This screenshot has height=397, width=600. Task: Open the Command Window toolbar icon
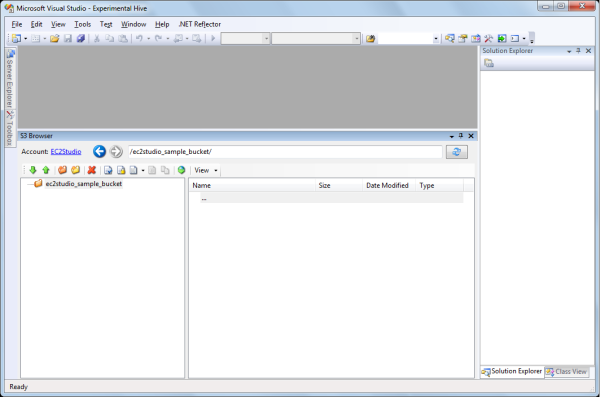point(515,38)
